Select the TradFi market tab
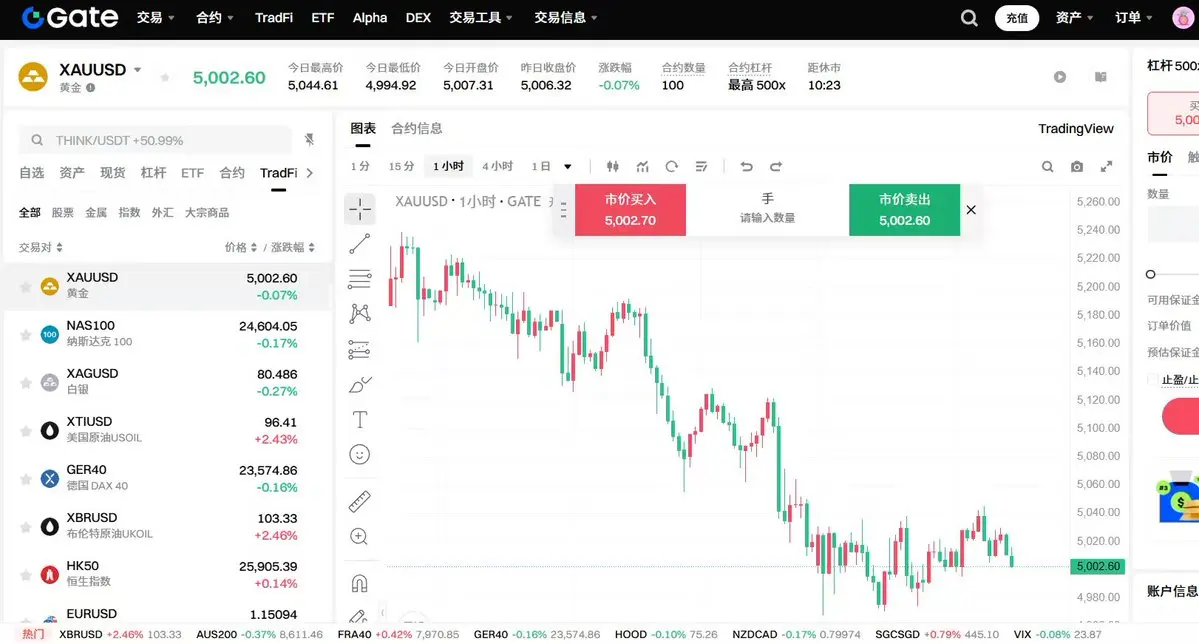The height and width of the screenshot is (644, 1199). pyautogui.click(x=278, y=173)
